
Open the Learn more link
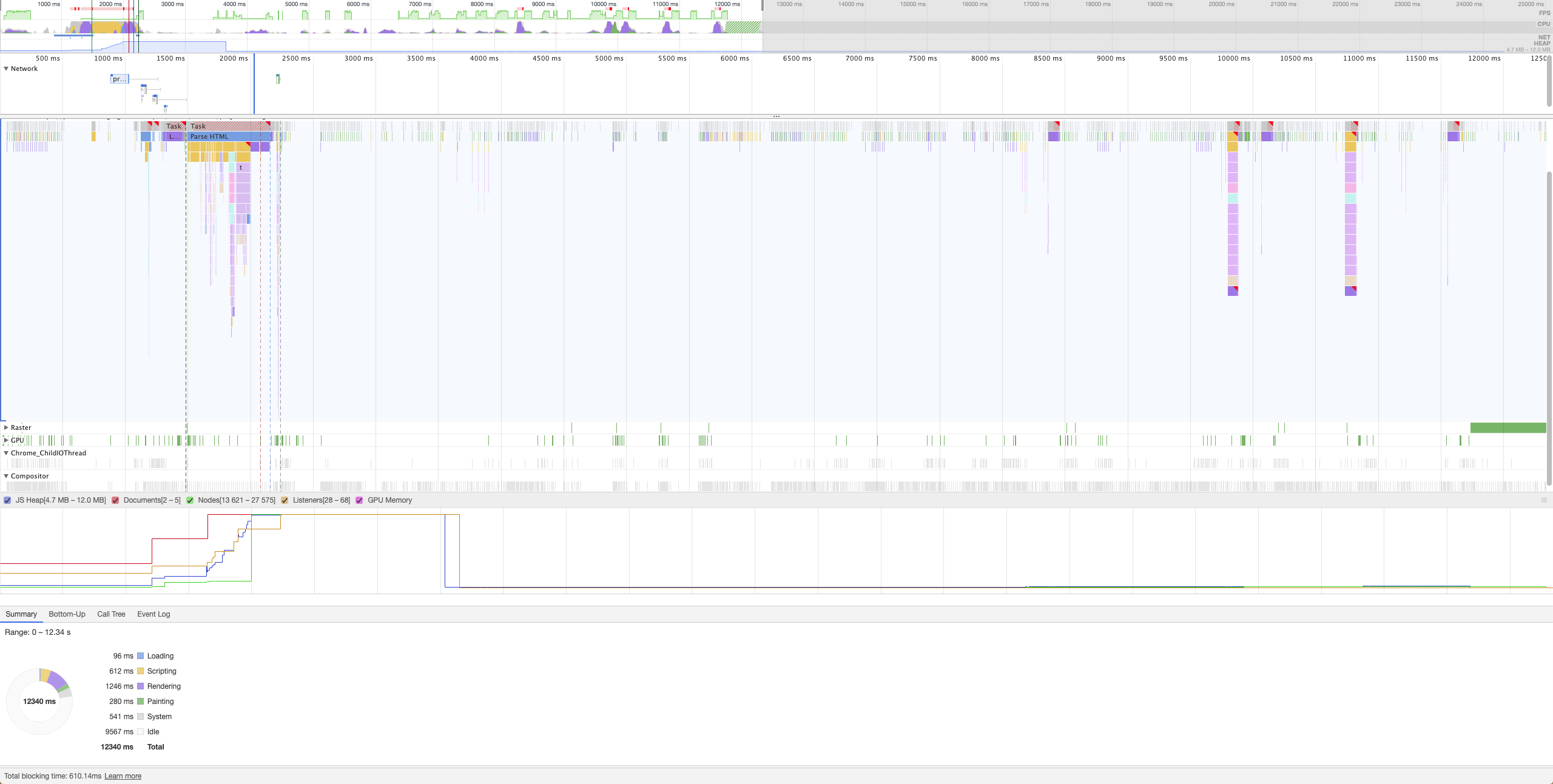(x=123, y=776)
